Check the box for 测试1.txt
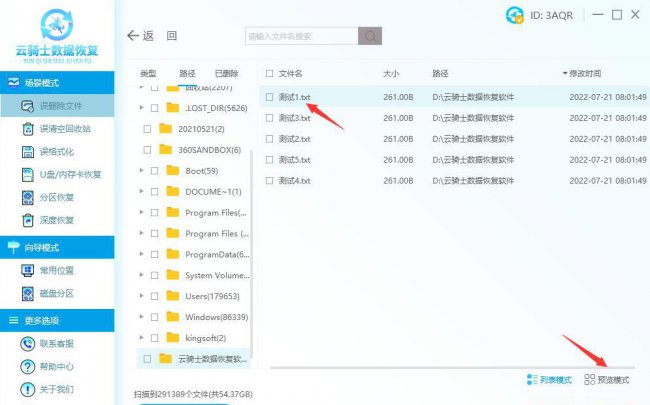The image size is (650, 405). (x=269, y=97)
